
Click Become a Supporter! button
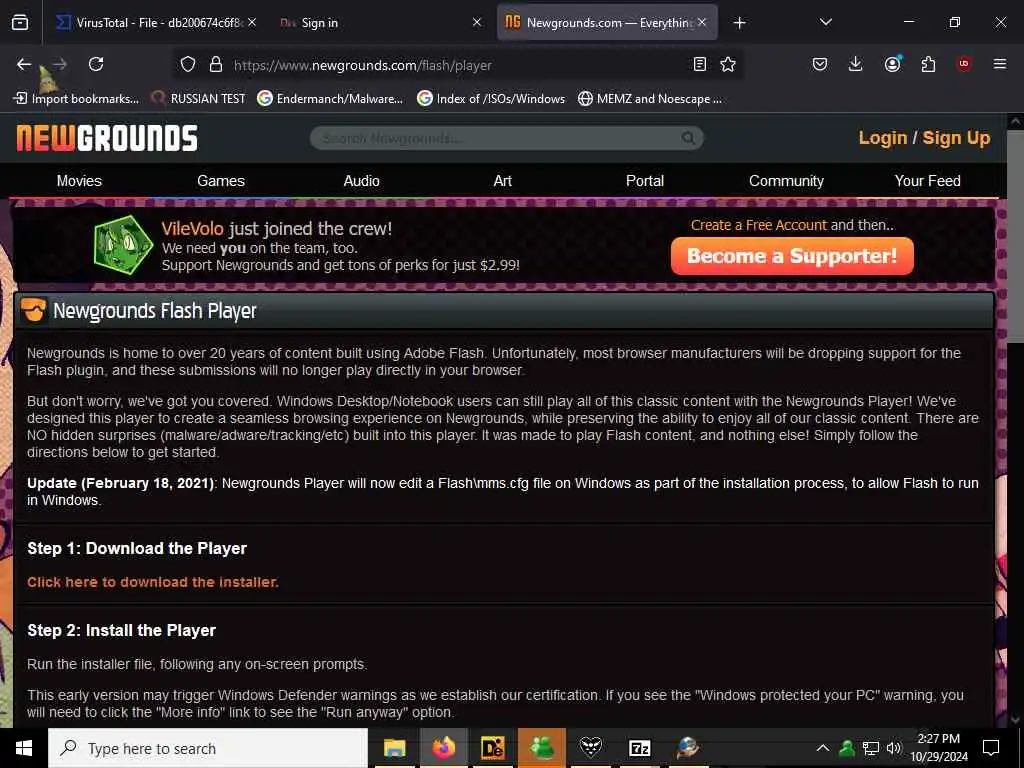point(792,256)
